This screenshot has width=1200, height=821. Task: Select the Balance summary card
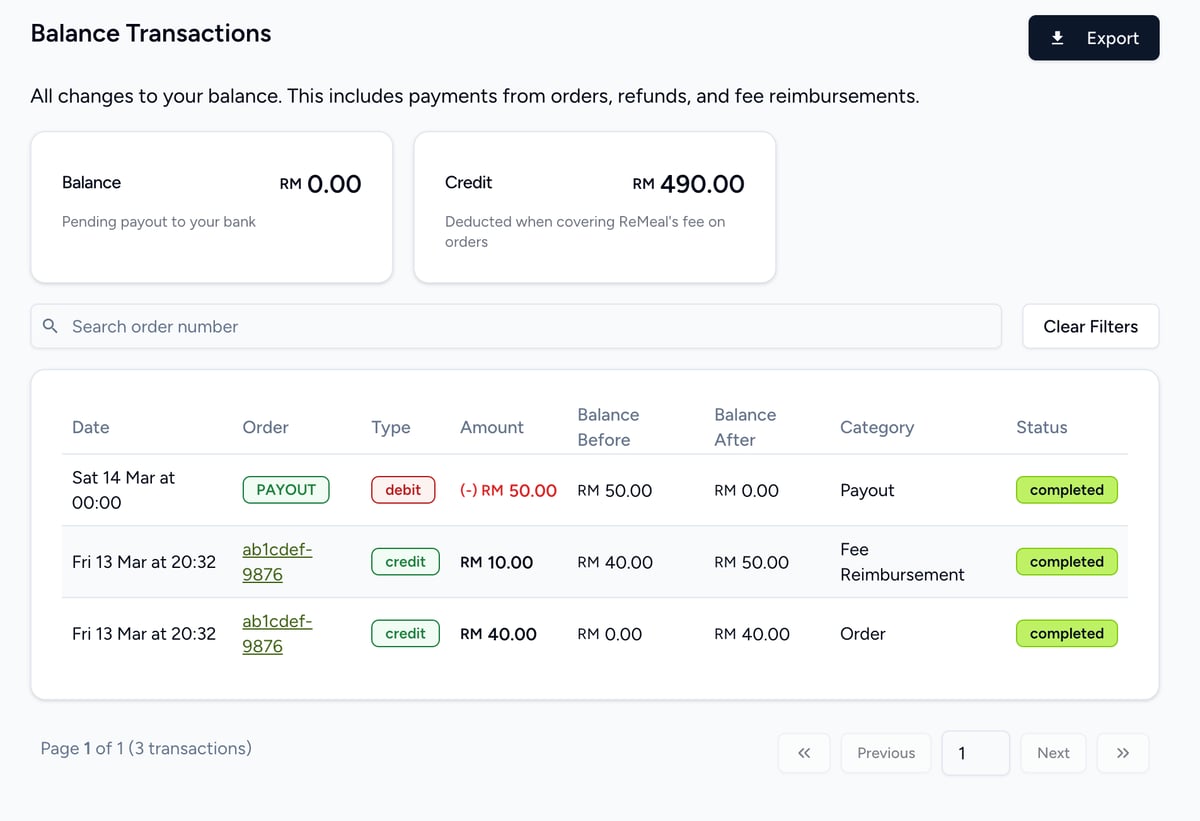[x=211, y=207]
